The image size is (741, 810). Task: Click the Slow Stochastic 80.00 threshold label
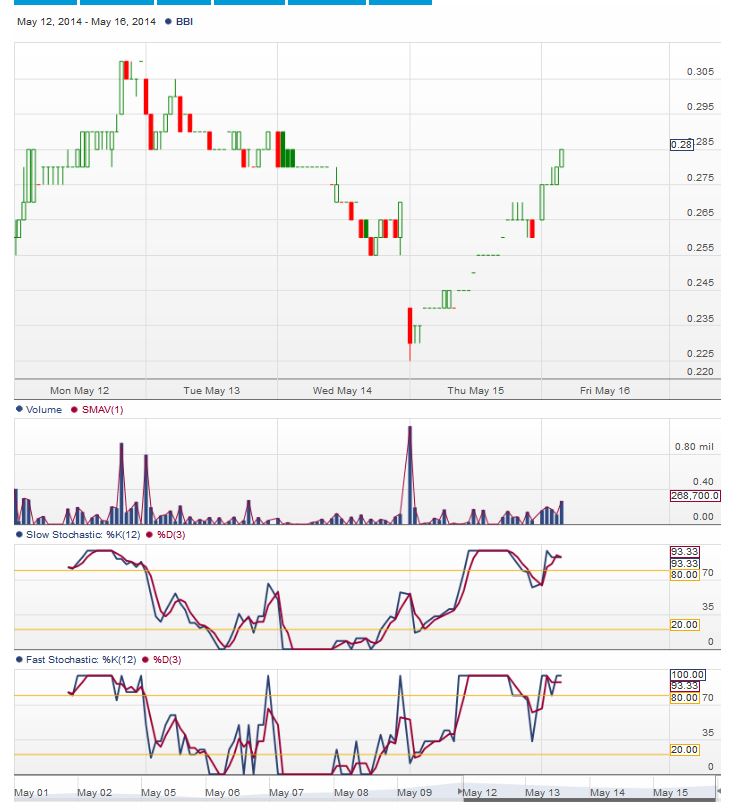[x=684, y=575]
